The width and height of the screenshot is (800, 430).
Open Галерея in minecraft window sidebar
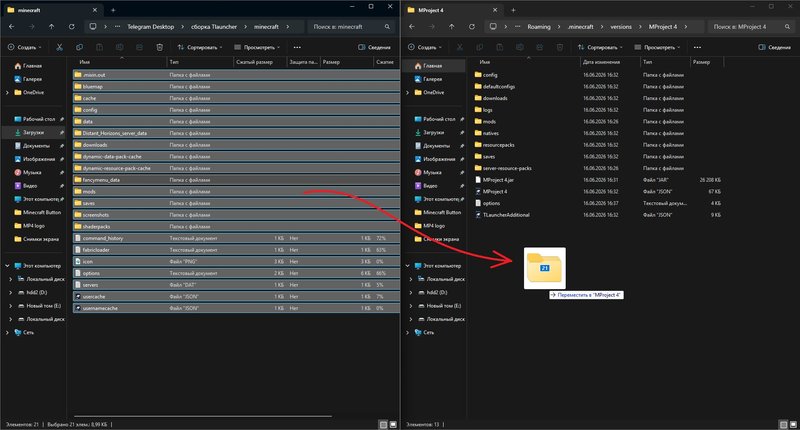click(x=28, y=79)
